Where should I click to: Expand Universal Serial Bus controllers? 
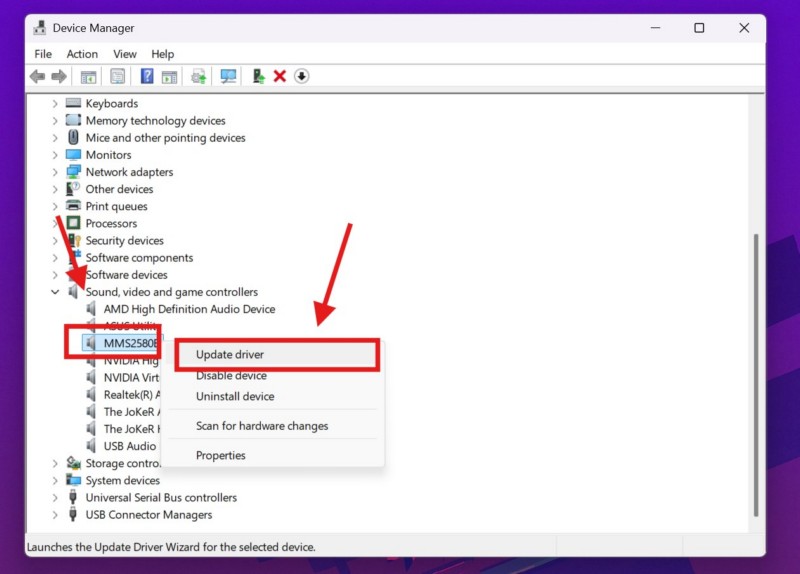(55, 498)
